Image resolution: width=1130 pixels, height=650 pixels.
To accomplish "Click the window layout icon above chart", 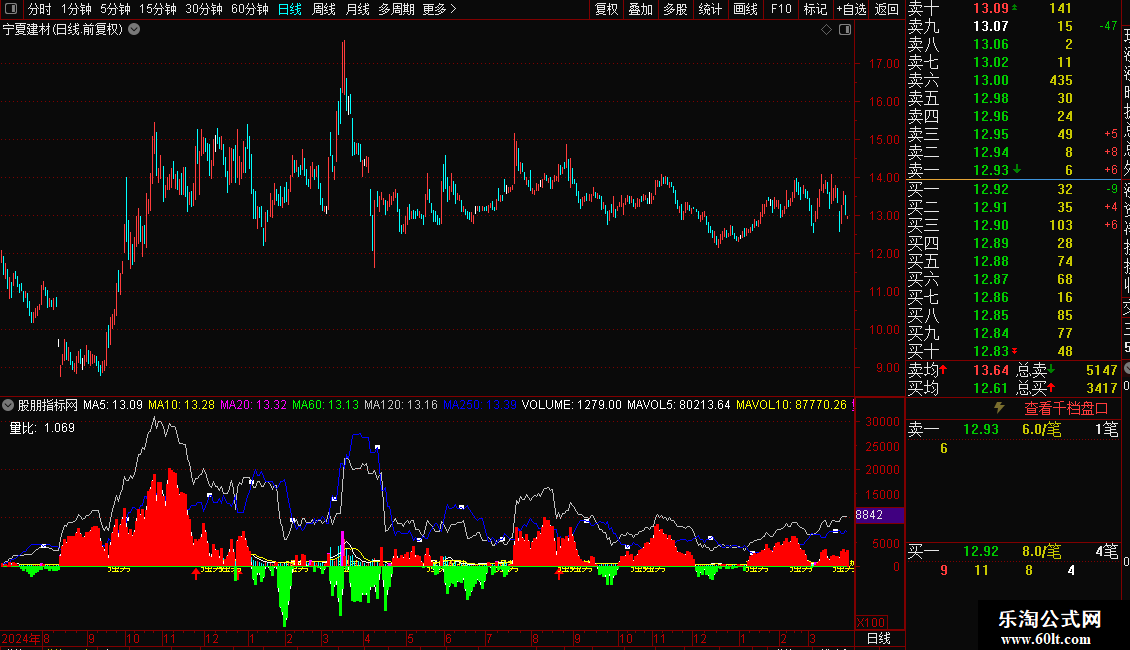I will click(x=845, y=30).
